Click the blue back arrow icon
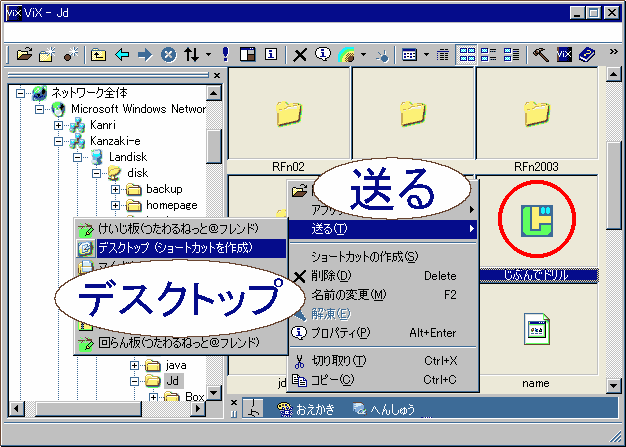This screenshot has width=626, height=447. pos(122,53)
